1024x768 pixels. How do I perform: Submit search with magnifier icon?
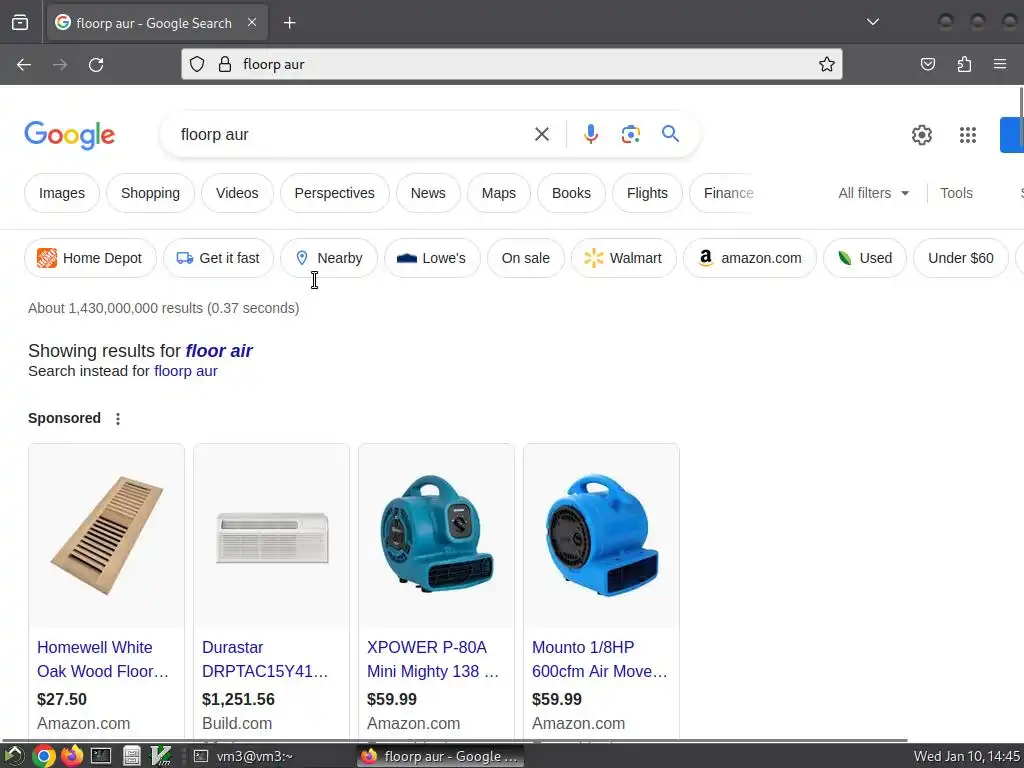[x=670, y=134]
